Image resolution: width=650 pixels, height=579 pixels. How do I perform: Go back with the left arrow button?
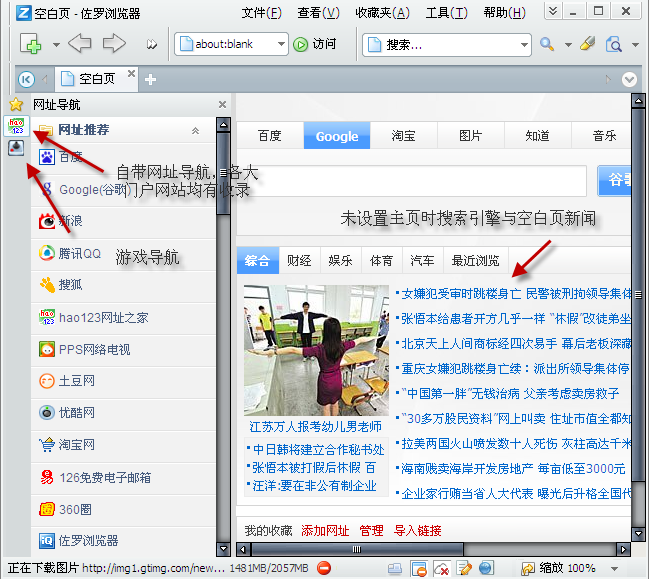click(80, 44)
